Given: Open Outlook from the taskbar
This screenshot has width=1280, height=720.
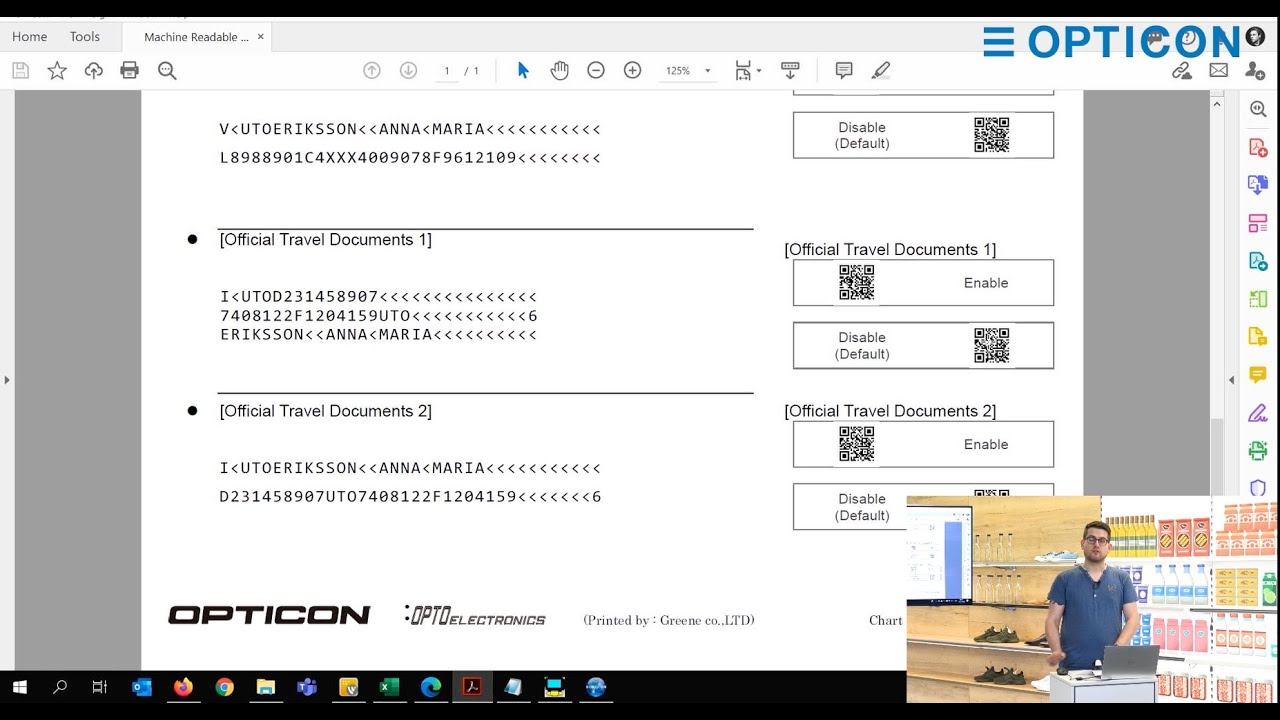Looking at the screenshot, I should point(142,687).
